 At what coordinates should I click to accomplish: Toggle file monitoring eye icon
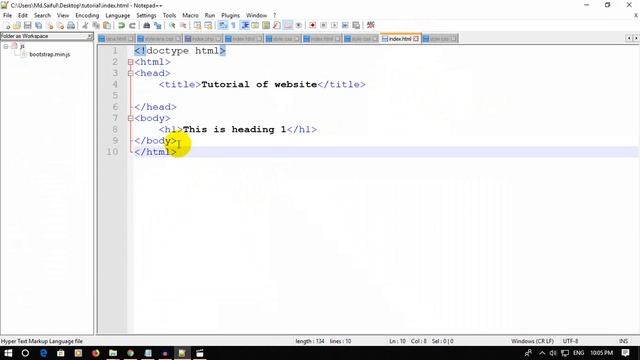pos(299,25)
